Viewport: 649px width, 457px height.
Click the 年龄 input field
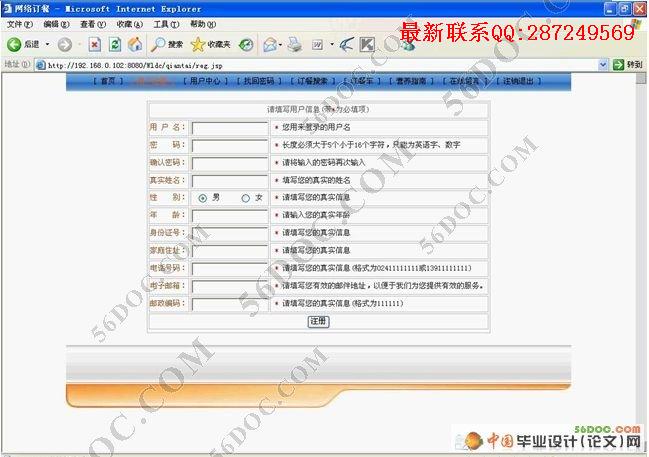pyautogui.click(x=230, y=216)
